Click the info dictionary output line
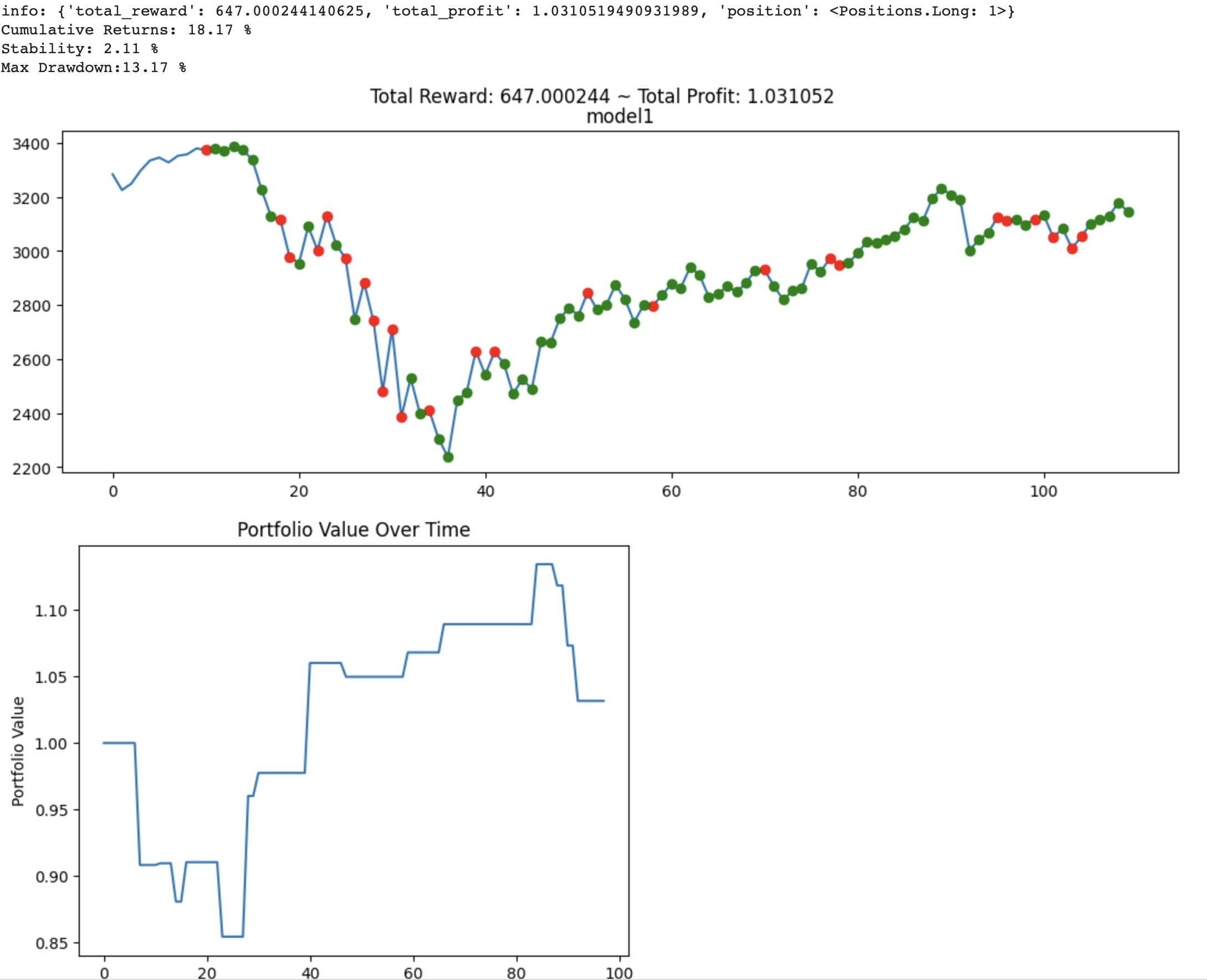Viewport: 1207px width, 980px height. [508, 11]
